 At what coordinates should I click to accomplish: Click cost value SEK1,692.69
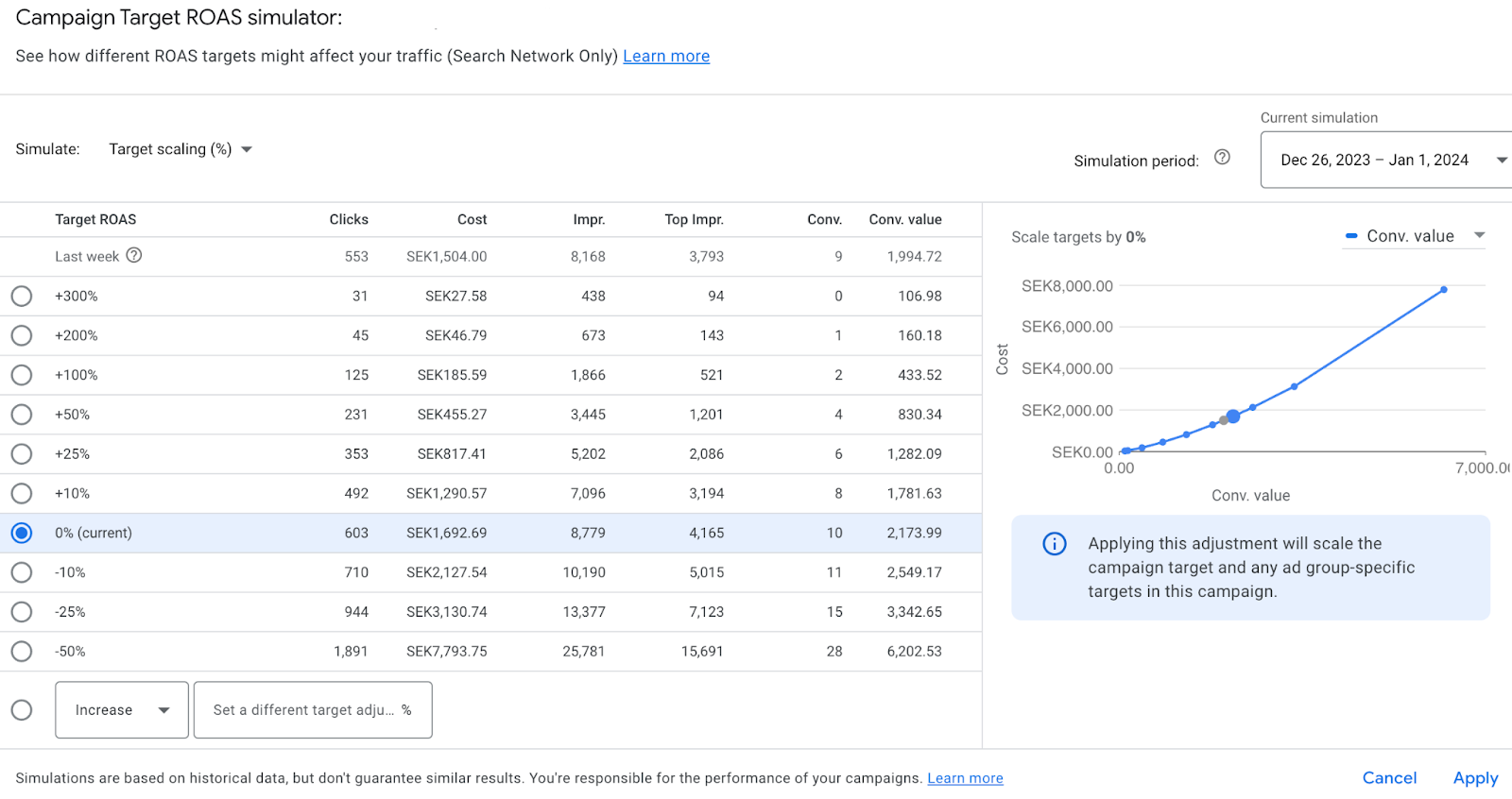[x=447, y=534]
